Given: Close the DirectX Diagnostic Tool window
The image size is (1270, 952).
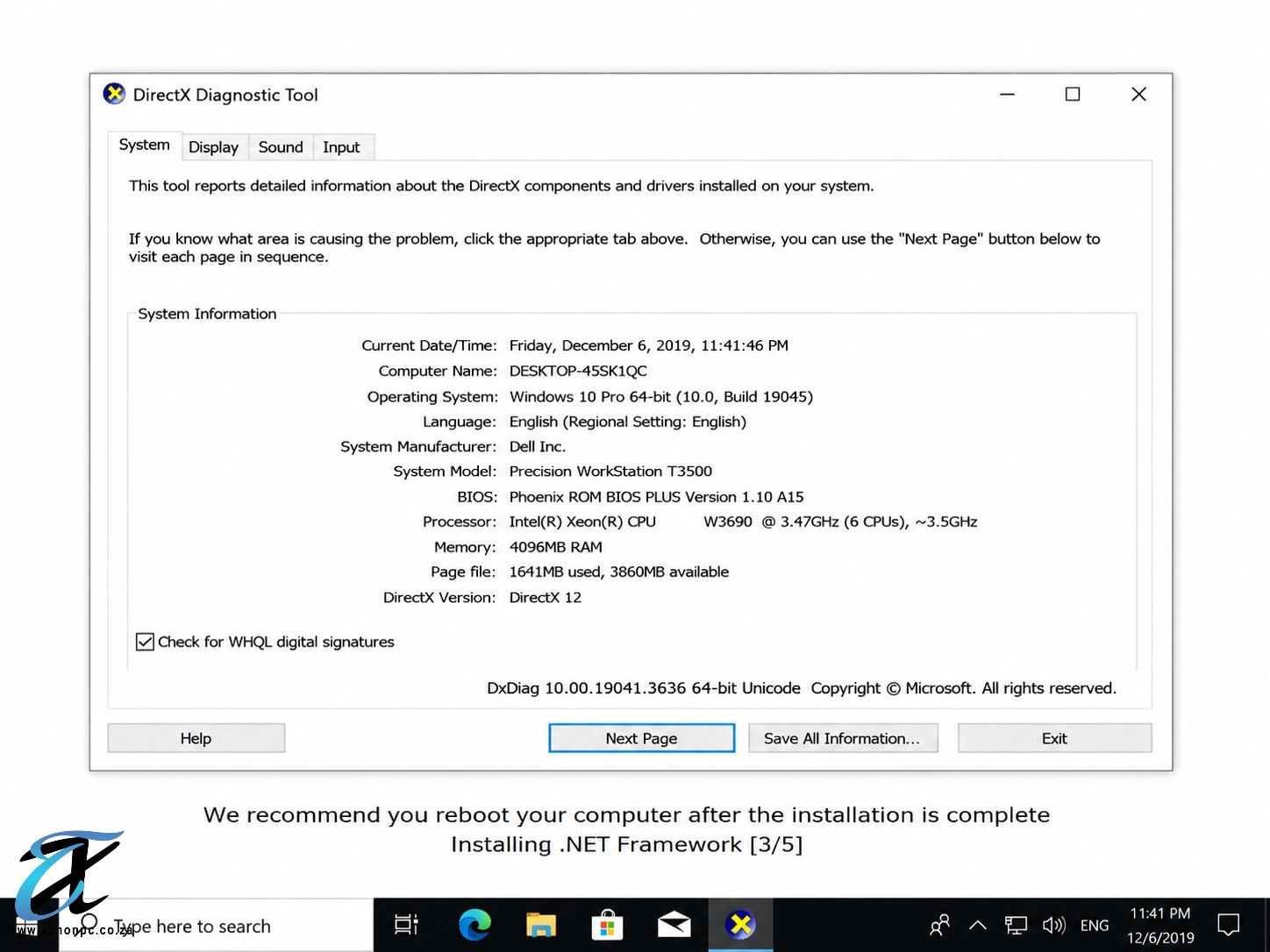Looking at the screenshot, I should (x=1138, y=94).
